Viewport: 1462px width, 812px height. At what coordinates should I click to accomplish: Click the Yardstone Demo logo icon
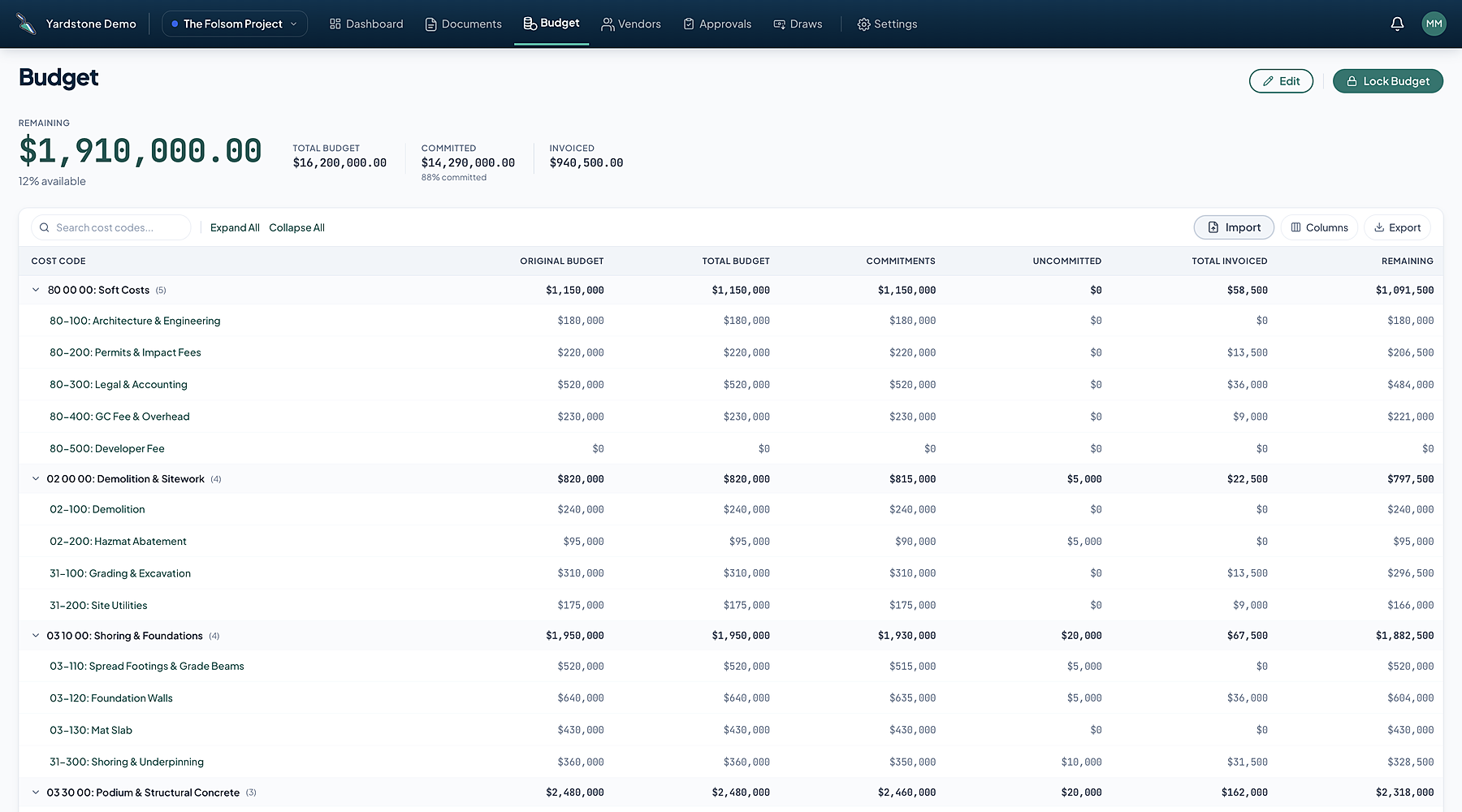click(x=26, y=24)
